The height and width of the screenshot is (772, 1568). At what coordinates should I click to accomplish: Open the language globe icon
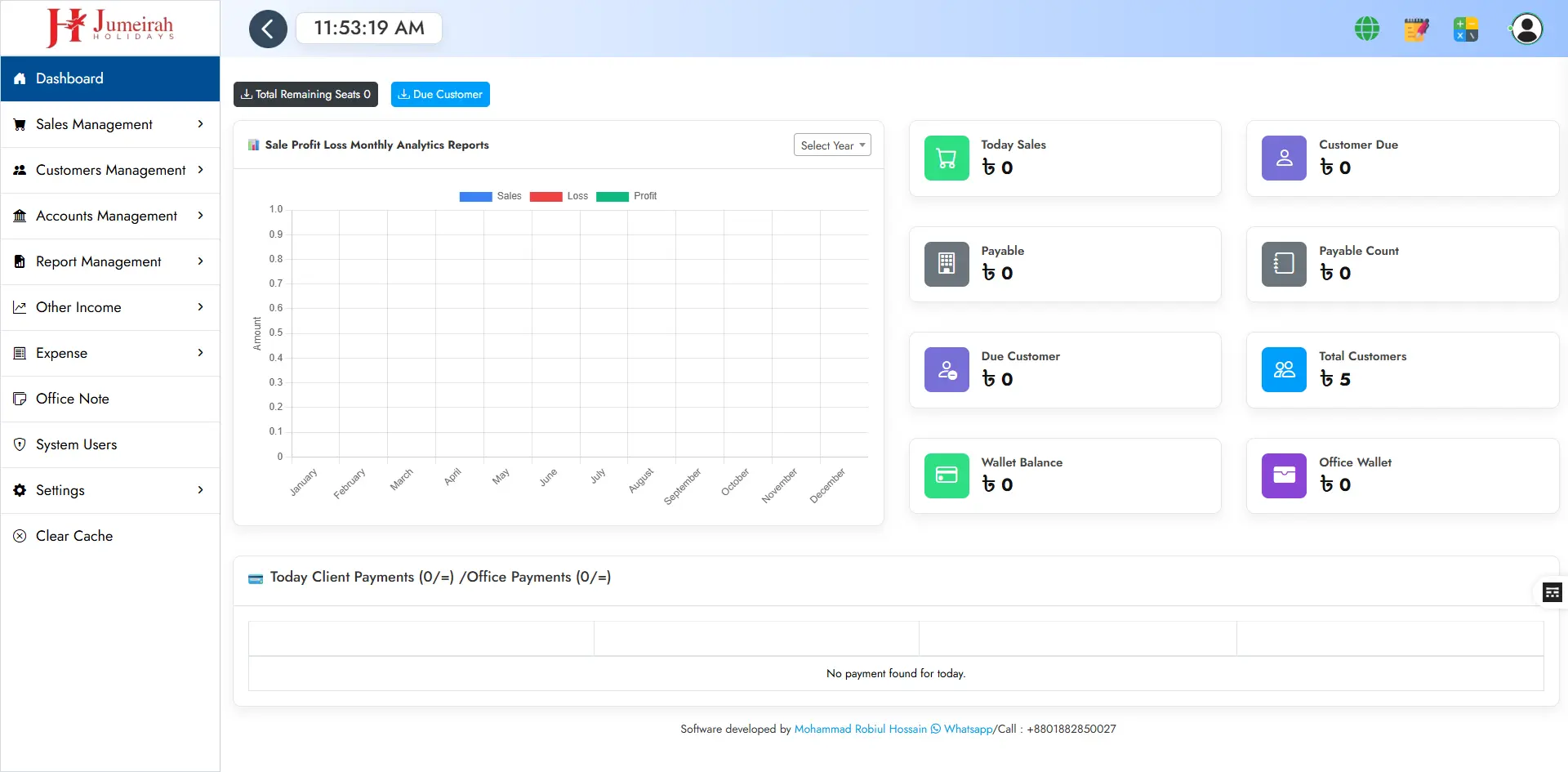tap(1366, 29)
